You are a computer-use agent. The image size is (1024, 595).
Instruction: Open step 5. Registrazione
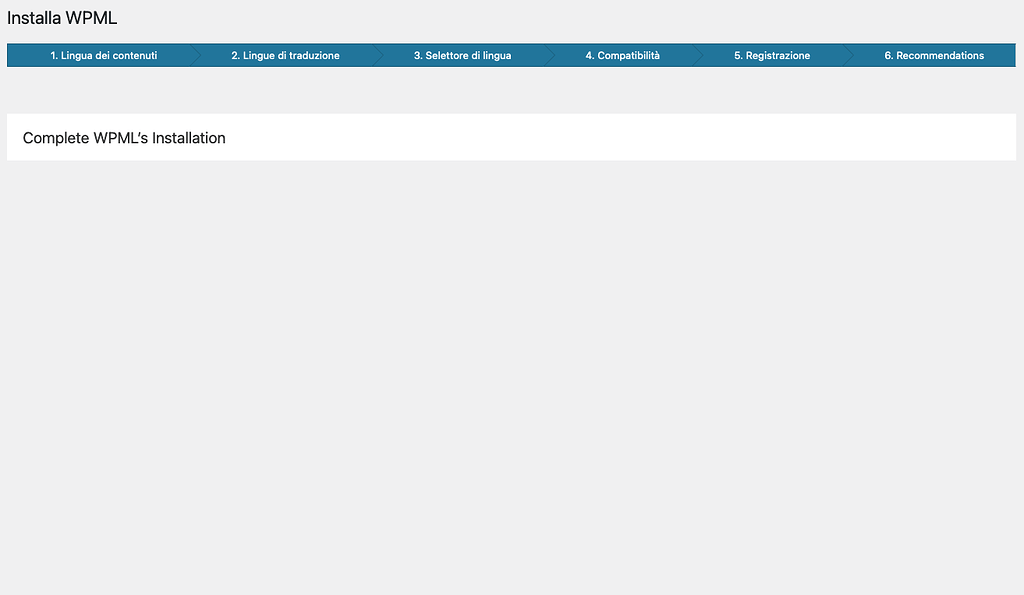772,56
